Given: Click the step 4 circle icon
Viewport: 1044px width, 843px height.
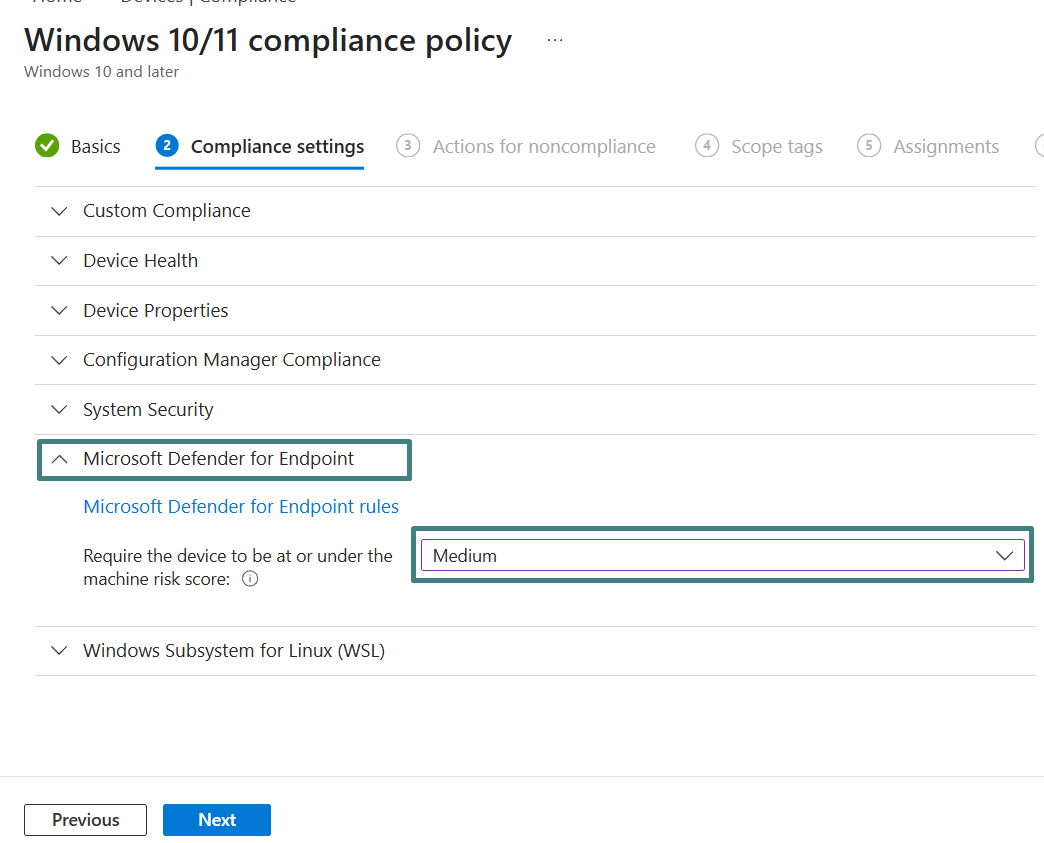Looking at the screenshot, I should coord(707,146).
